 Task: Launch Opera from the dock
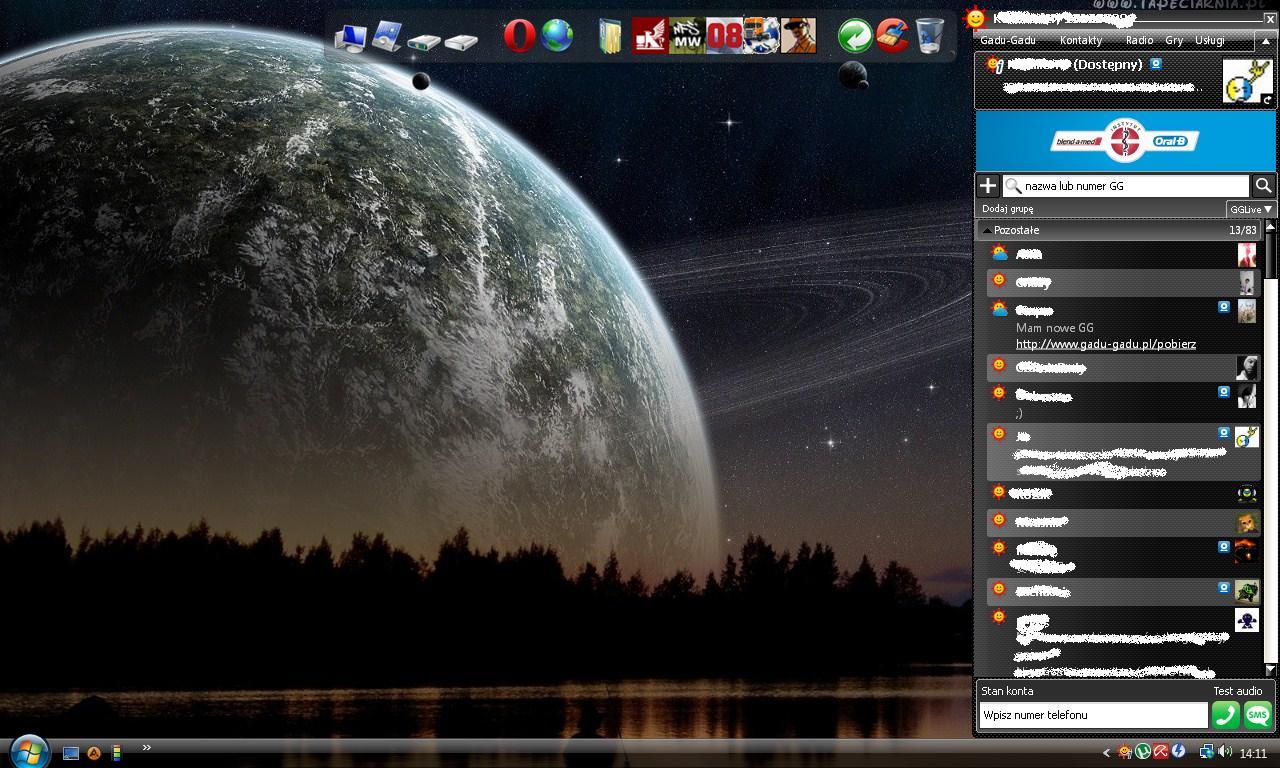click(x=519, y=36)
